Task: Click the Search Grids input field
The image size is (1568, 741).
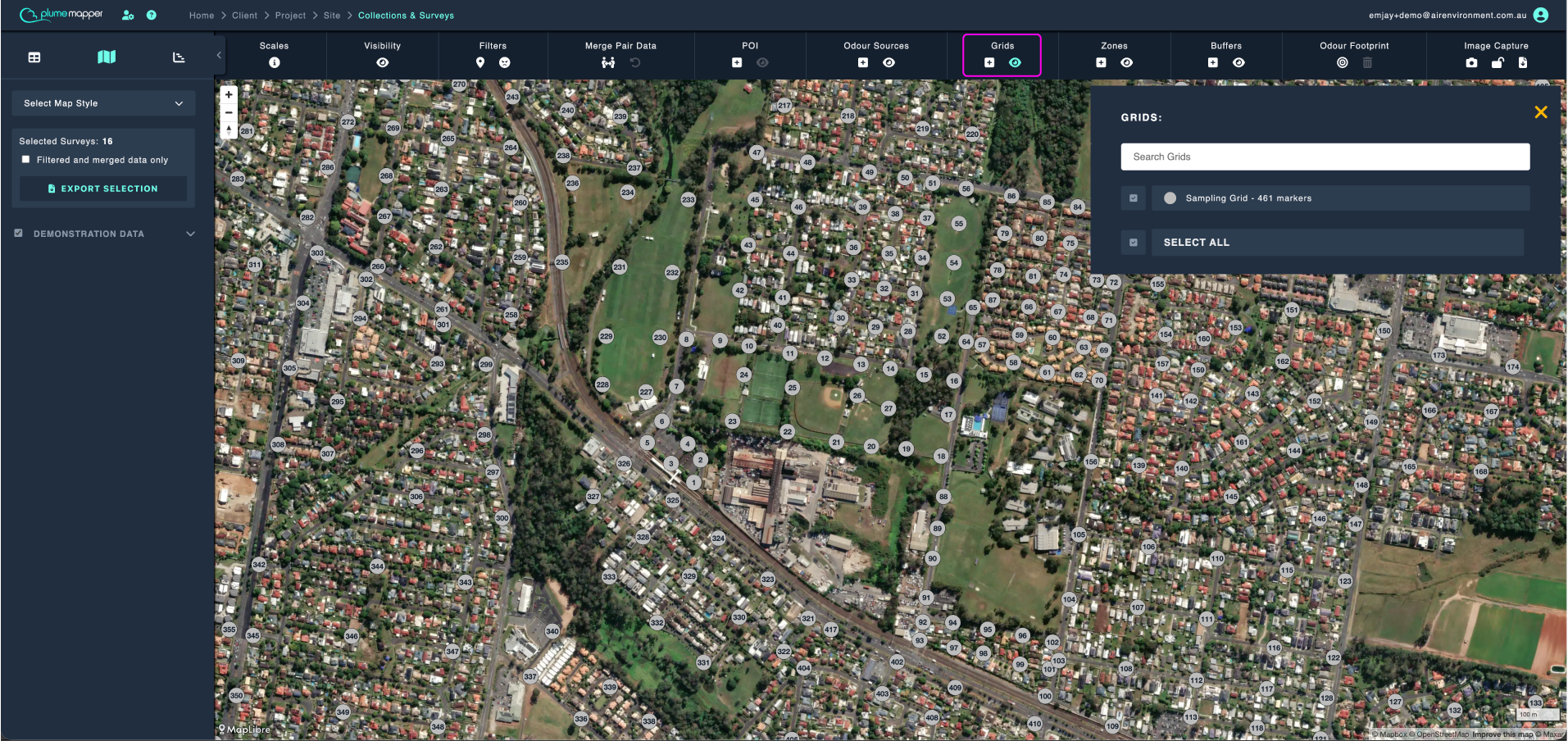Action: [x=1325, y=157]
